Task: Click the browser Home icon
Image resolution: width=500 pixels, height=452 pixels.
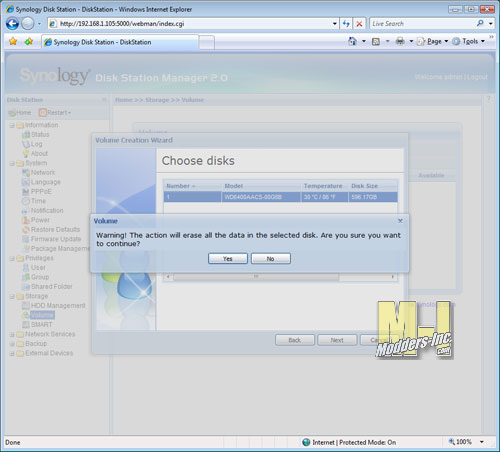Action: point(352,41)
